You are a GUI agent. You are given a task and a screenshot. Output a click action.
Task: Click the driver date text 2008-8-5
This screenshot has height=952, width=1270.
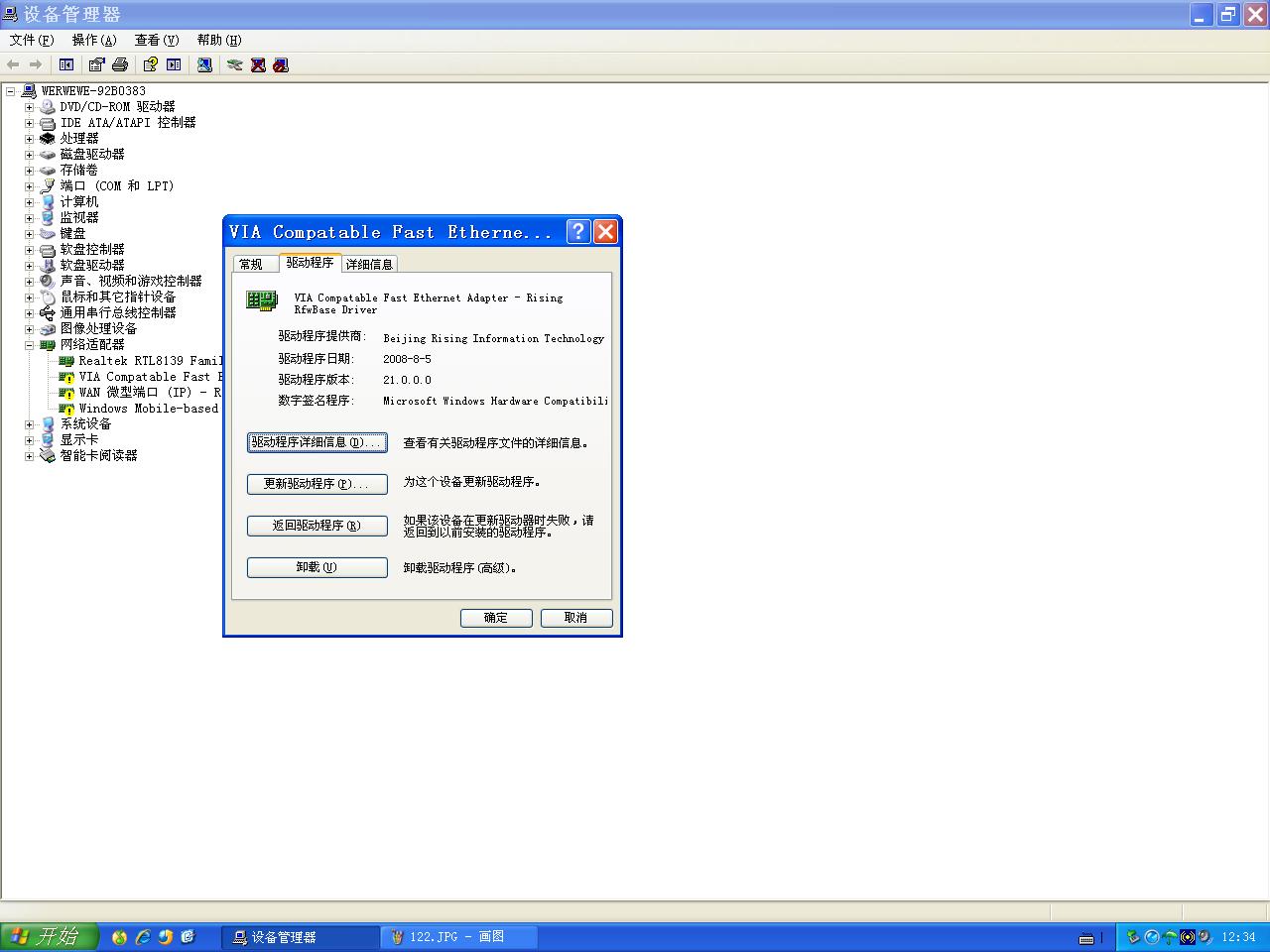tap(408, 359)
